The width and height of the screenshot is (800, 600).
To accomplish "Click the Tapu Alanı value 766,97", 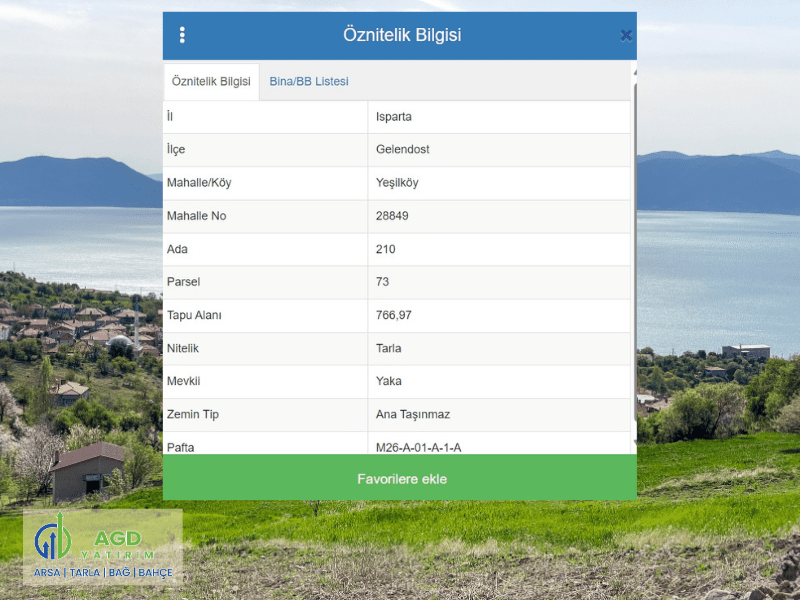I will click(394, 315).
